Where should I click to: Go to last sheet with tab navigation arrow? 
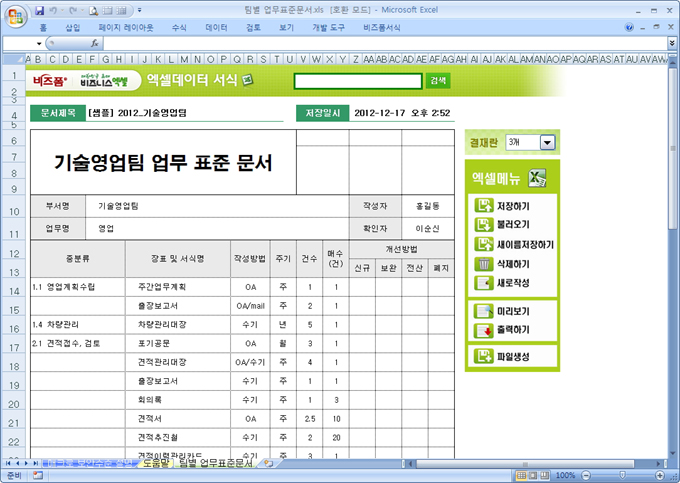coord(36,463)
